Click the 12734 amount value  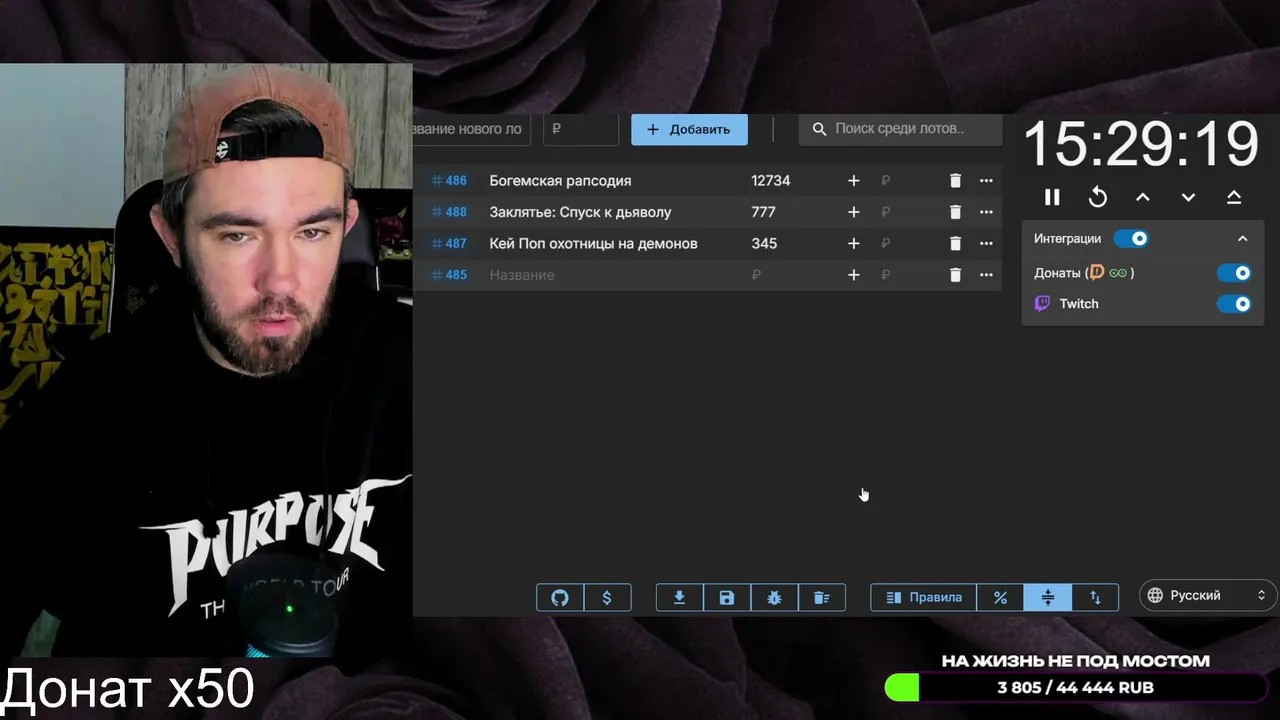(771, 181)
